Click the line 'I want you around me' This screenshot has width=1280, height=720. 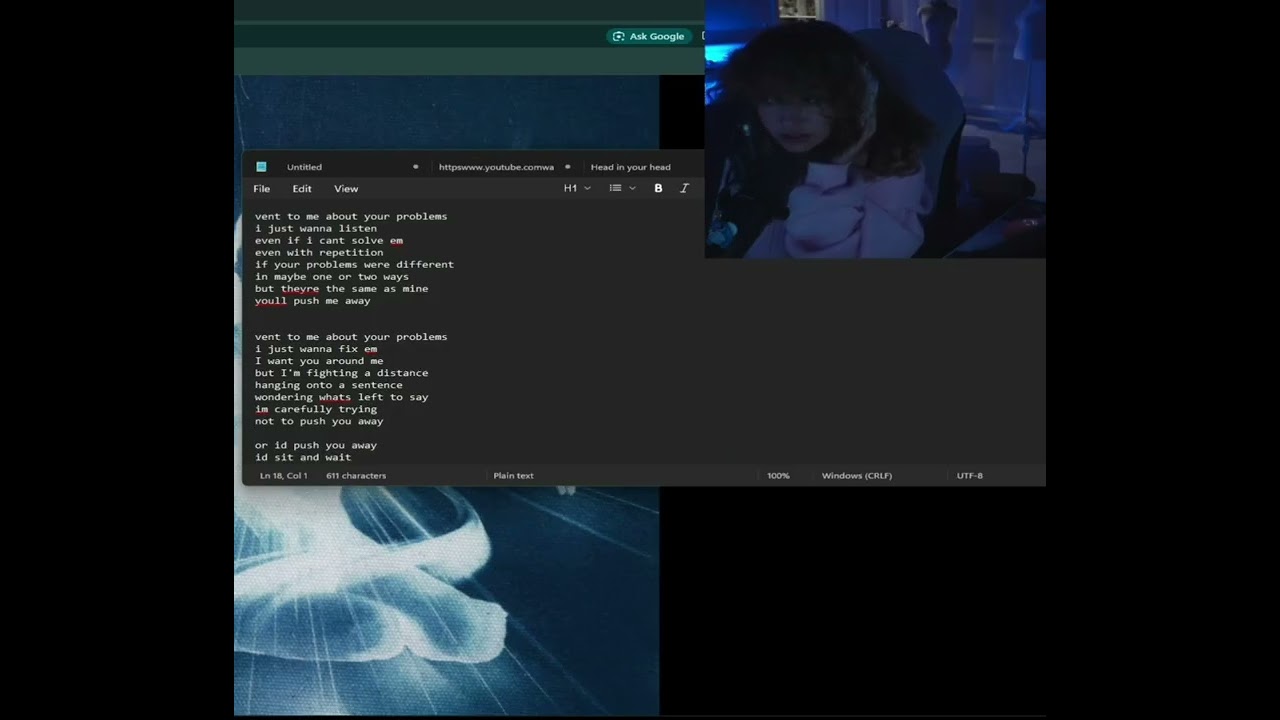[x=319, y=361]
